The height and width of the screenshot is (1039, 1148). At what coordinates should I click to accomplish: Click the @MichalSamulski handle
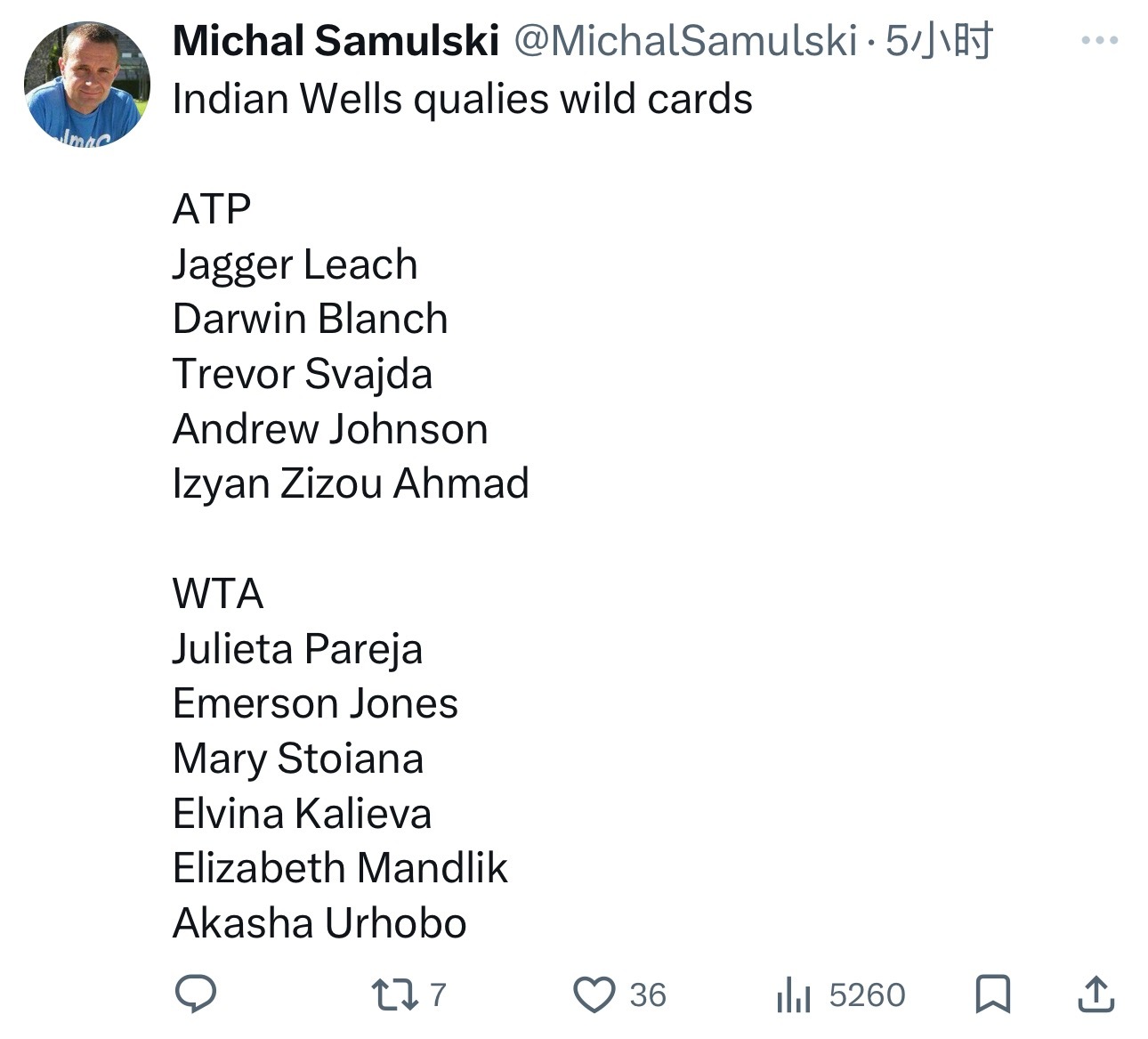click(685, 41)
